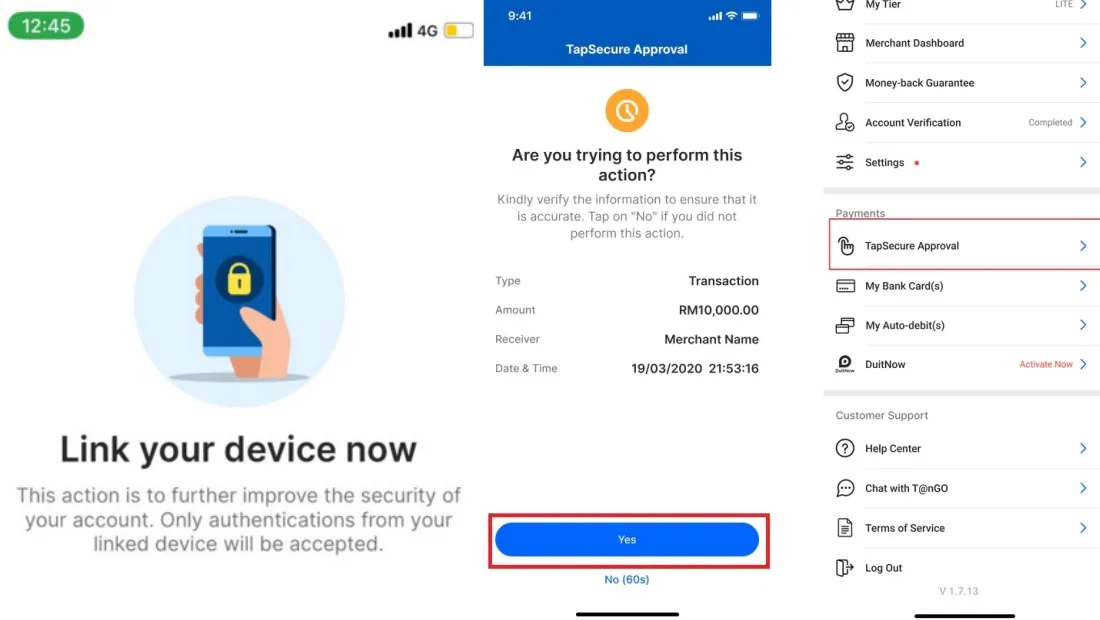Image resolution: width=1100 pixels, height=620 pixels.
Task: Select the Account Verification person icon
Action: coord(845,122)
